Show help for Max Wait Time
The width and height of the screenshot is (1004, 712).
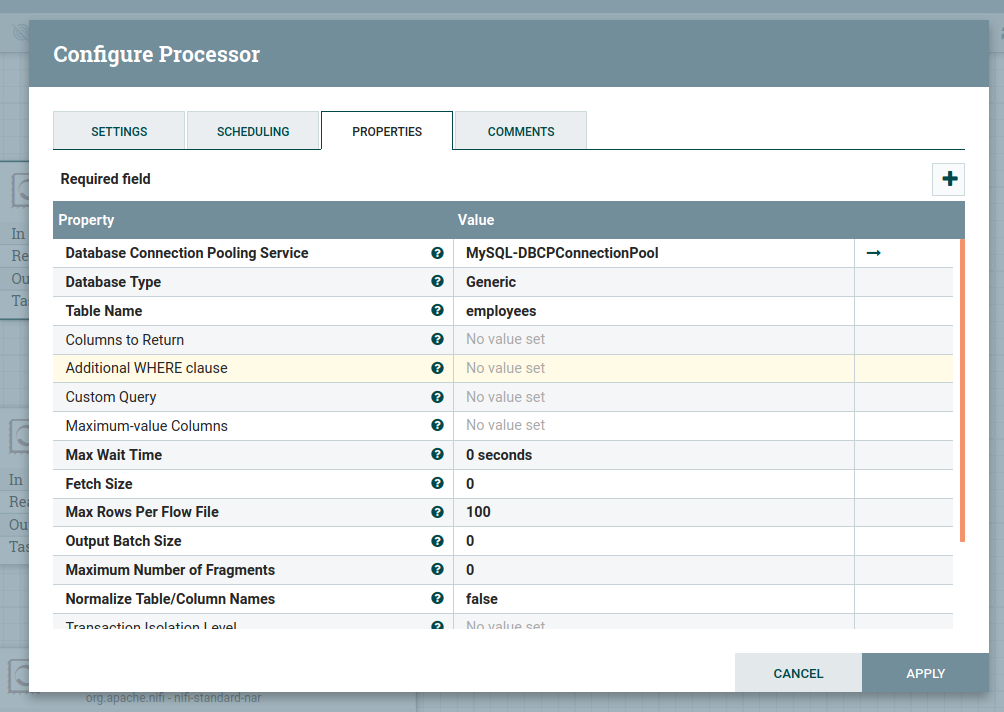point(437,455)
